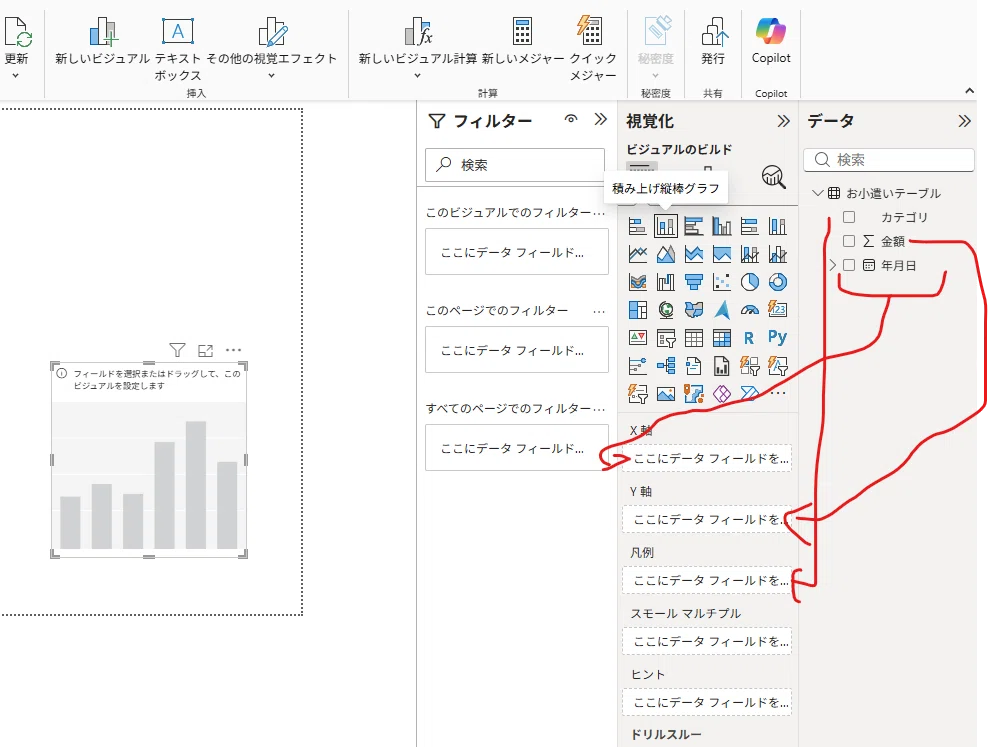The image size is (988, 747).
Task: Click the visual's focus mode icon
Action: (x=205, y=350)
